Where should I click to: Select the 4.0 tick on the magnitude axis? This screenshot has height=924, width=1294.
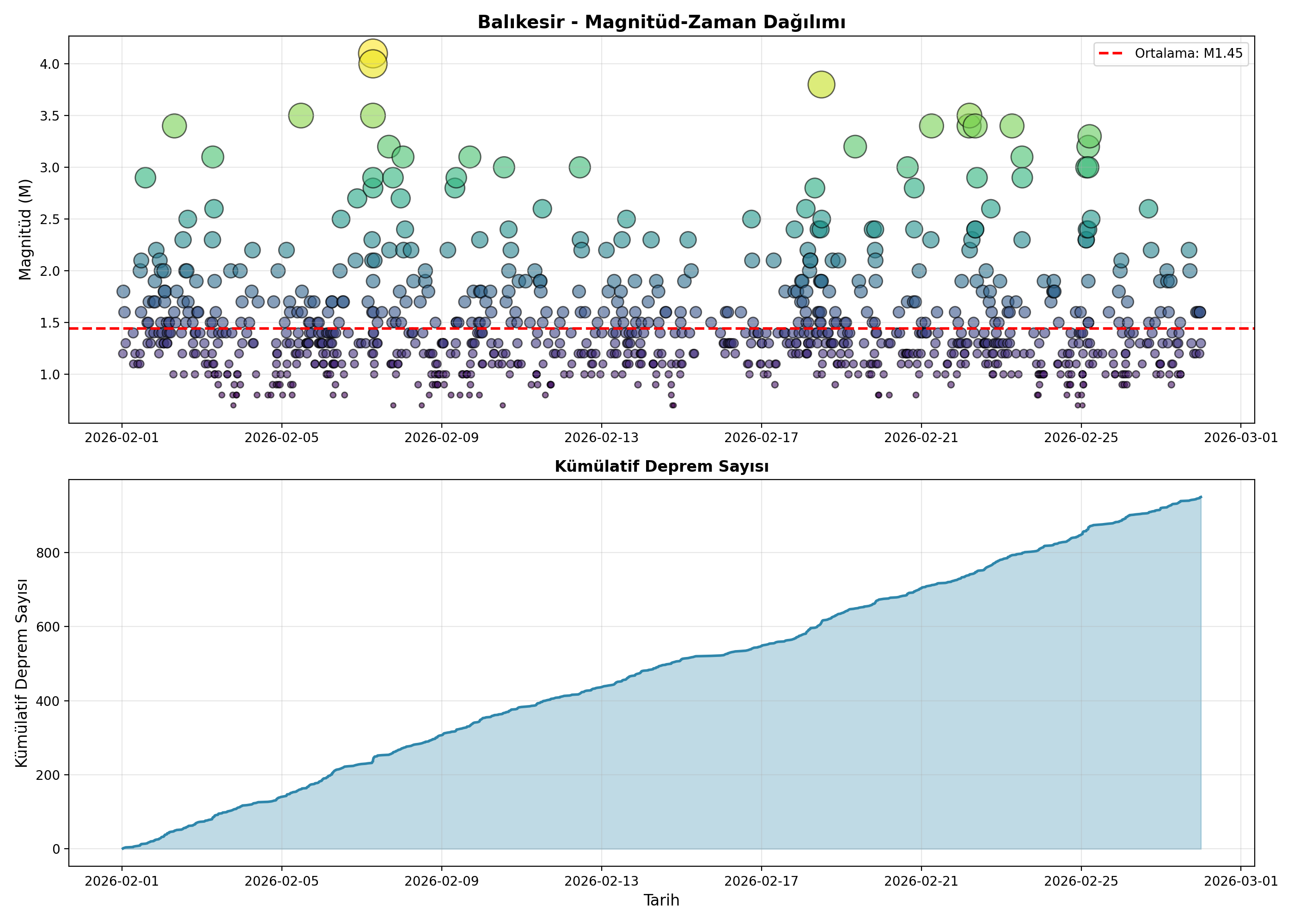[49, 64]
